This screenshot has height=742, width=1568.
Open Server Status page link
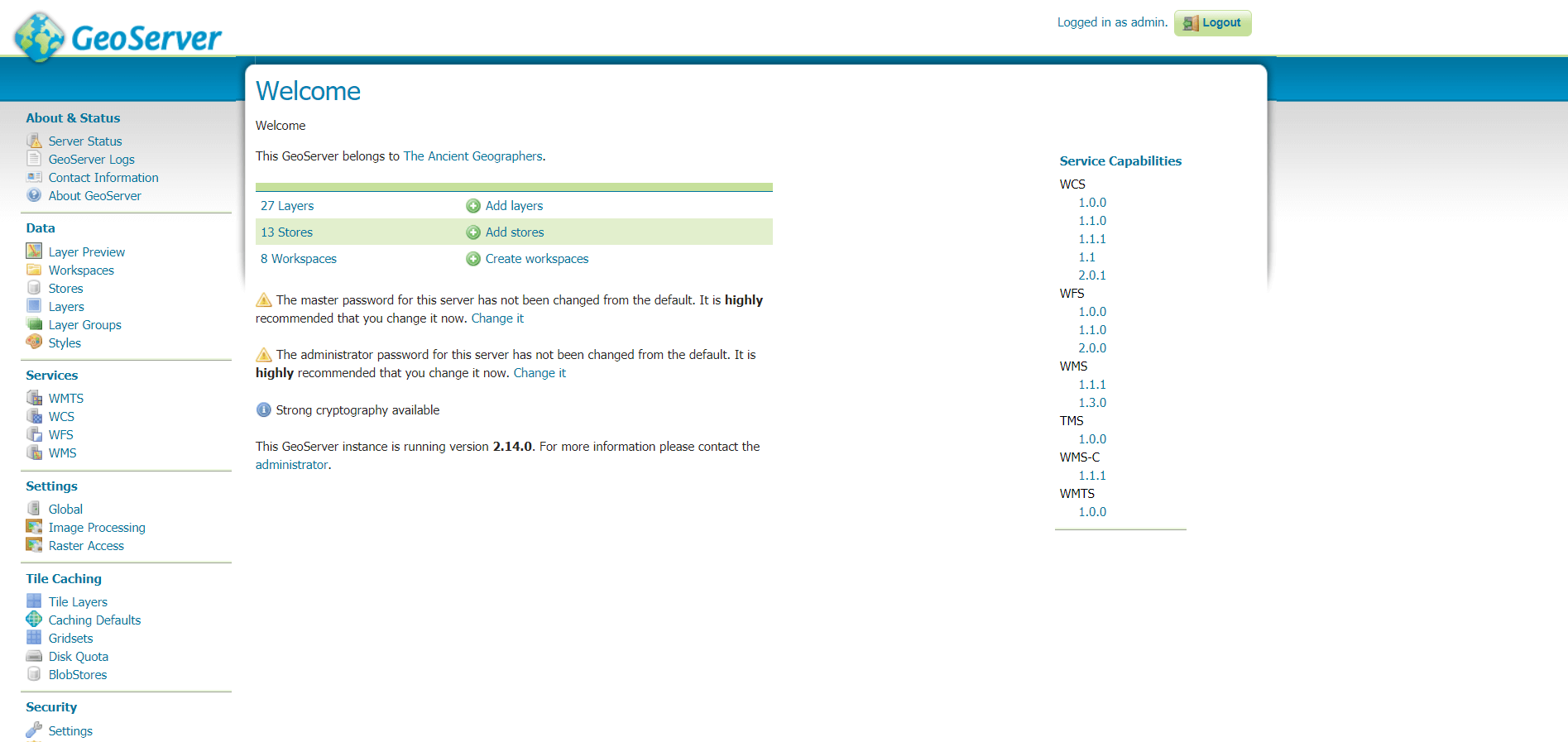click(85, 141)
